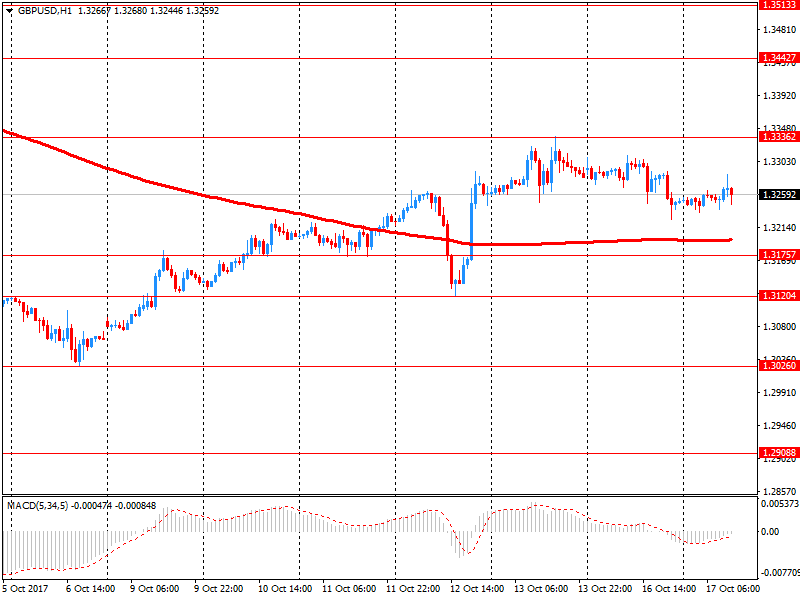Screen dimensions: 800x600
Task: Select the GBPUSD,H1 symbol title
Action: [45, 11]
